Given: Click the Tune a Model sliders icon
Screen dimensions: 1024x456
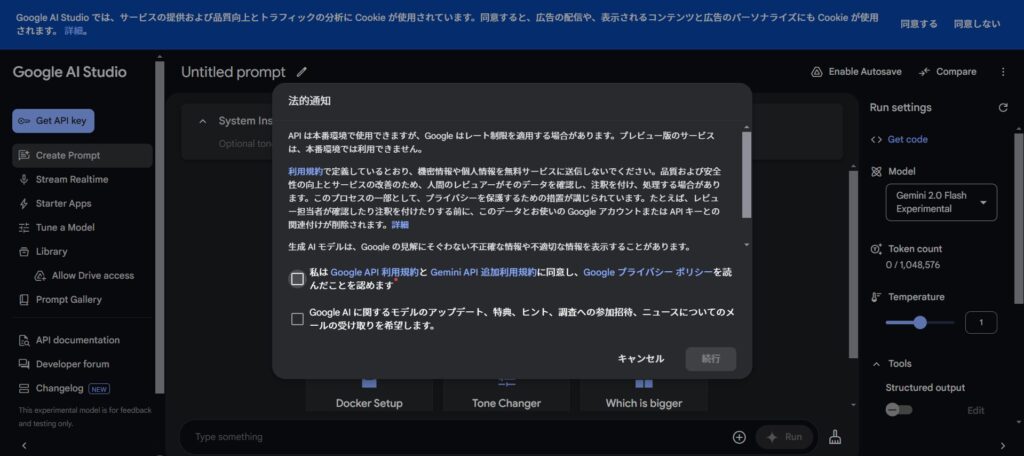Looking at the screenshot, I should coord(24,227).
